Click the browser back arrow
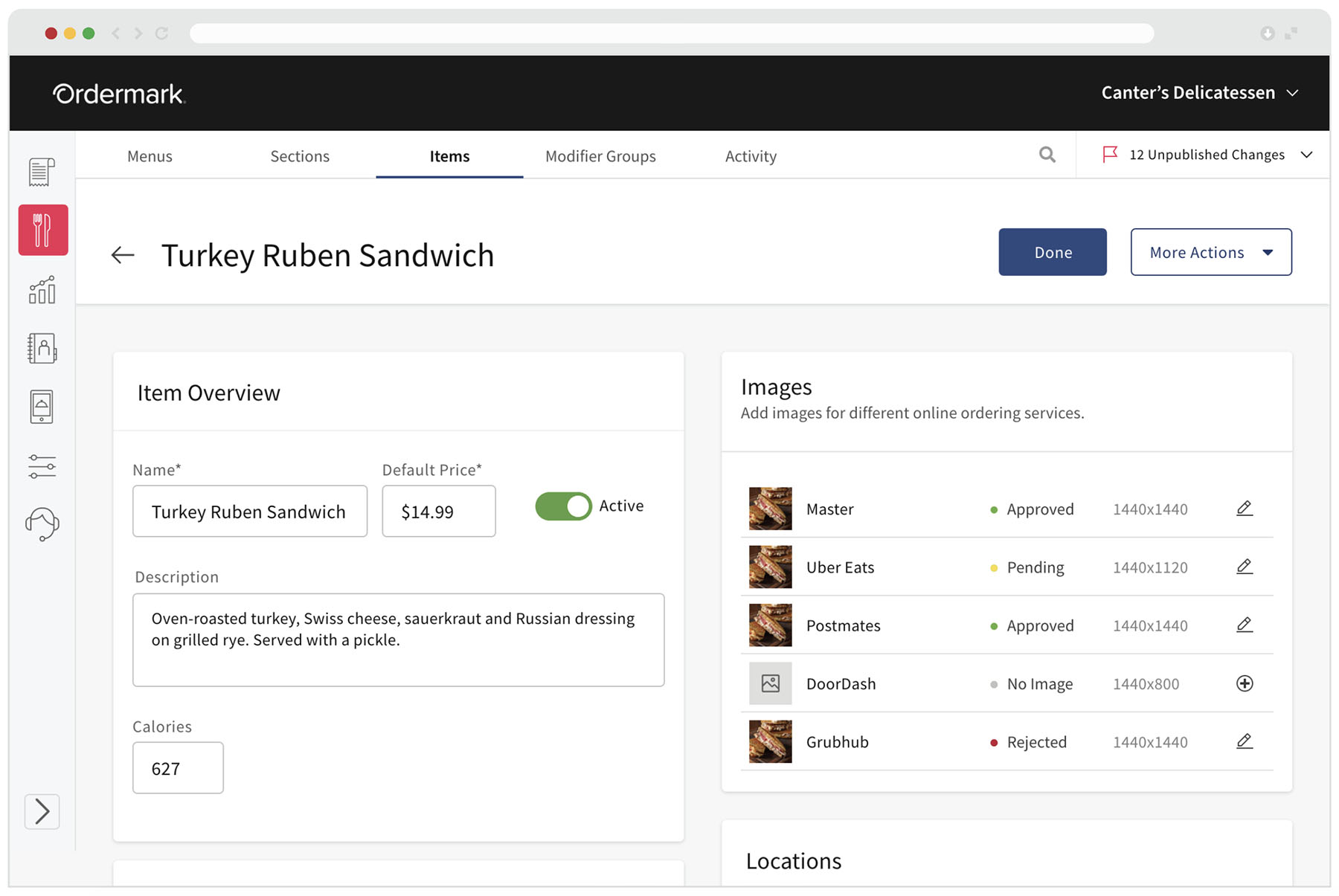This screenshot has width=1339, height=896. (115, 33)
